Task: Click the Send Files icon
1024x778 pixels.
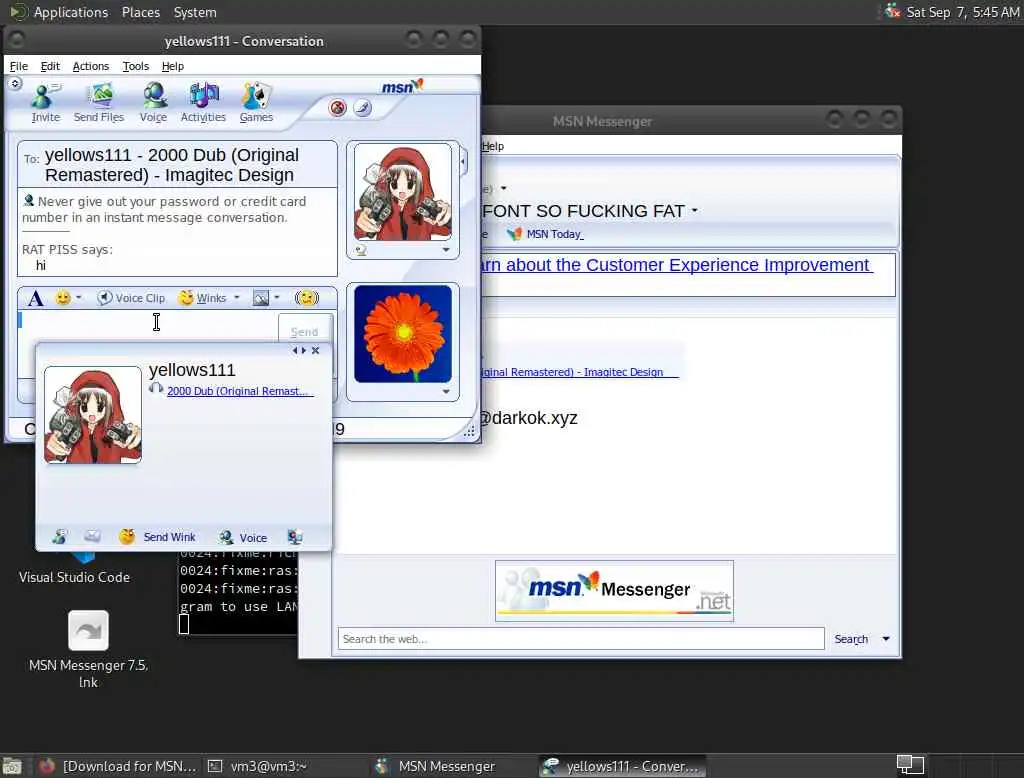Action: pyautogui.click(x=99, y=103)
